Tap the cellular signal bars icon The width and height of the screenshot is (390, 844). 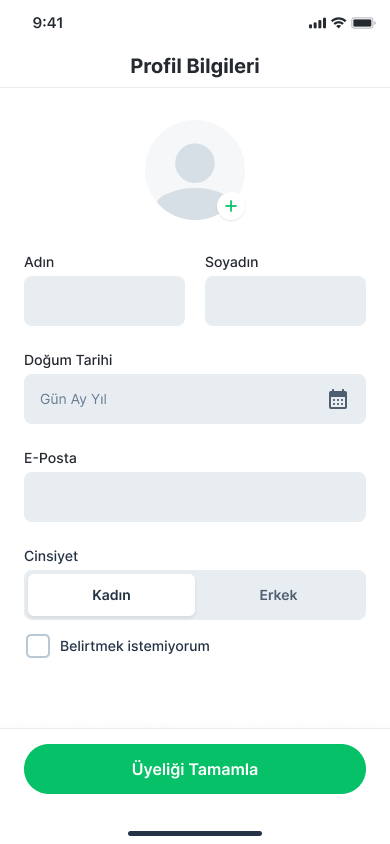click(x=317, y=23)
